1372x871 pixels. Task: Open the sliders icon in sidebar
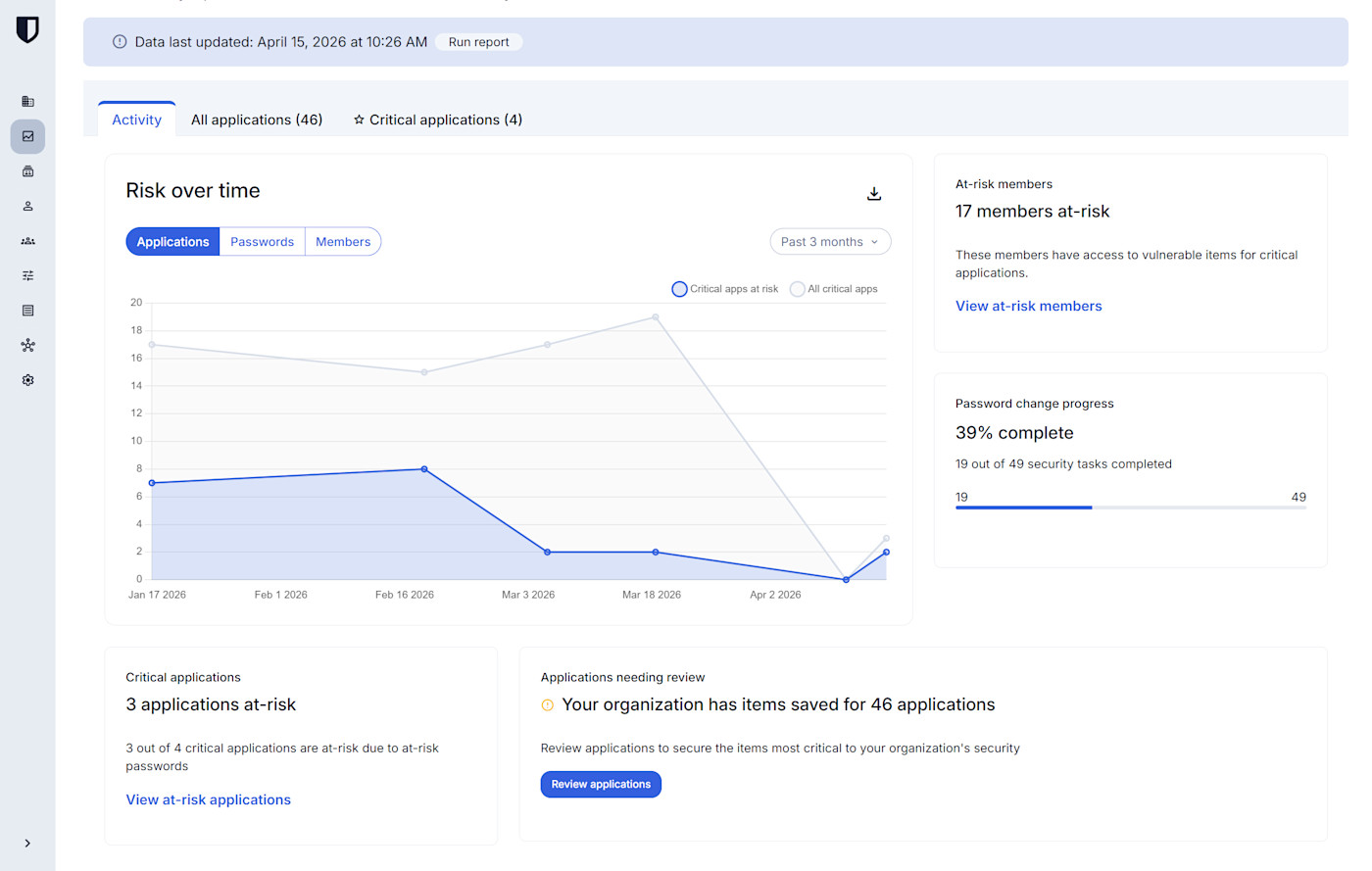point(27,276)
